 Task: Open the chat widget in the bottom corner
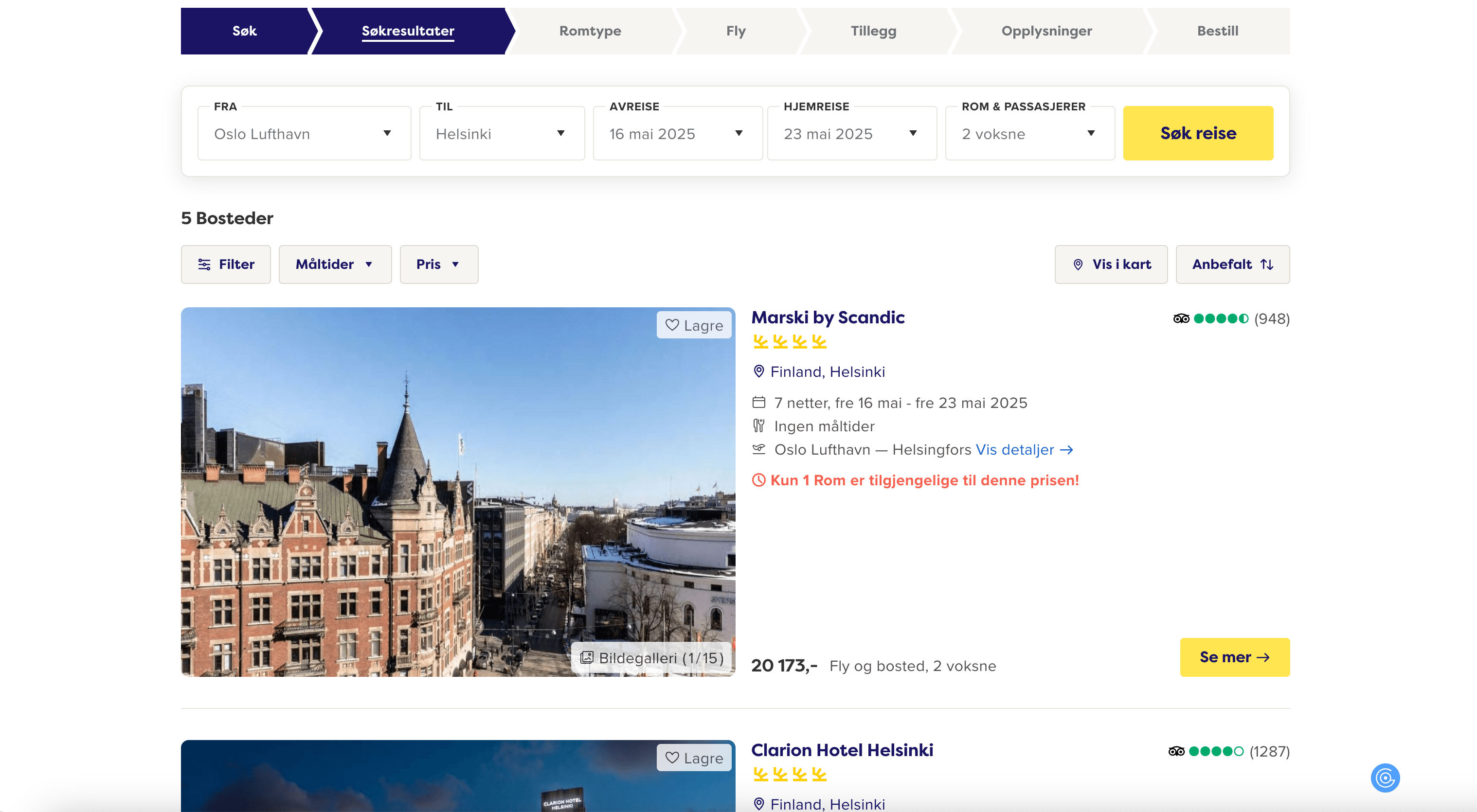1385,777
